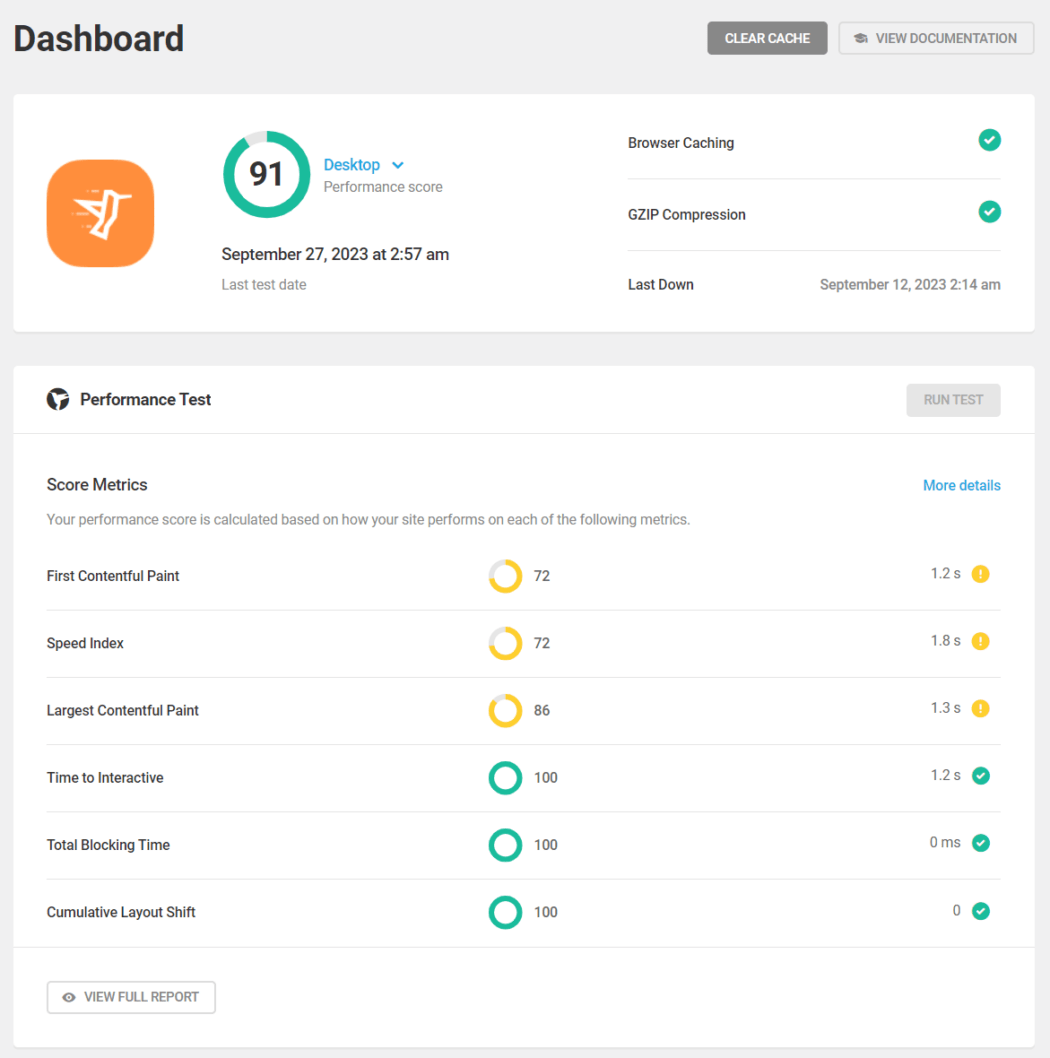Click the green check icon for Time to Interactive
Image resolution: width=1050 pixels, height=1058 pixels.
click(x=980, y=775)
